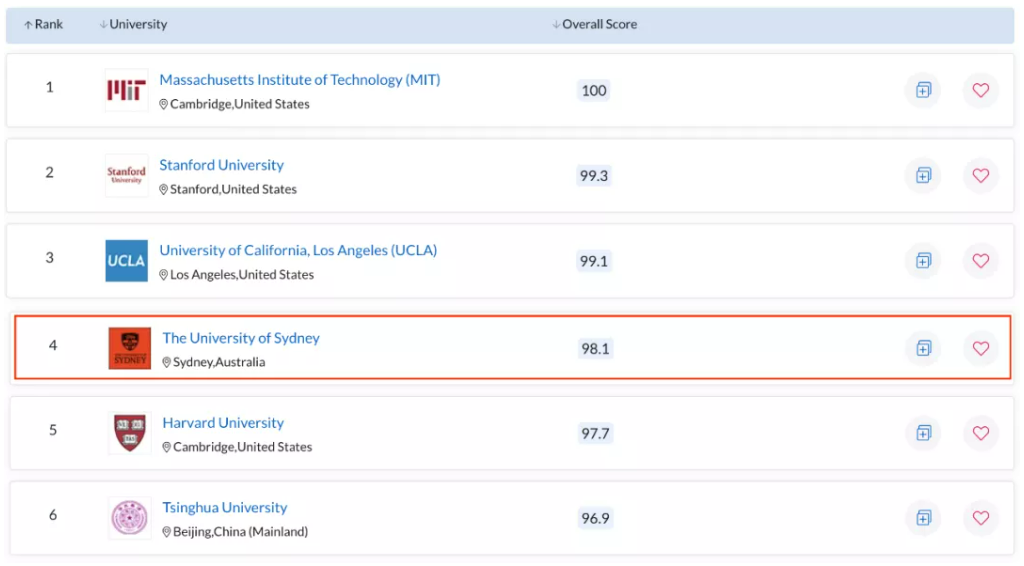Click the Stanford University logo

[127, 176]
